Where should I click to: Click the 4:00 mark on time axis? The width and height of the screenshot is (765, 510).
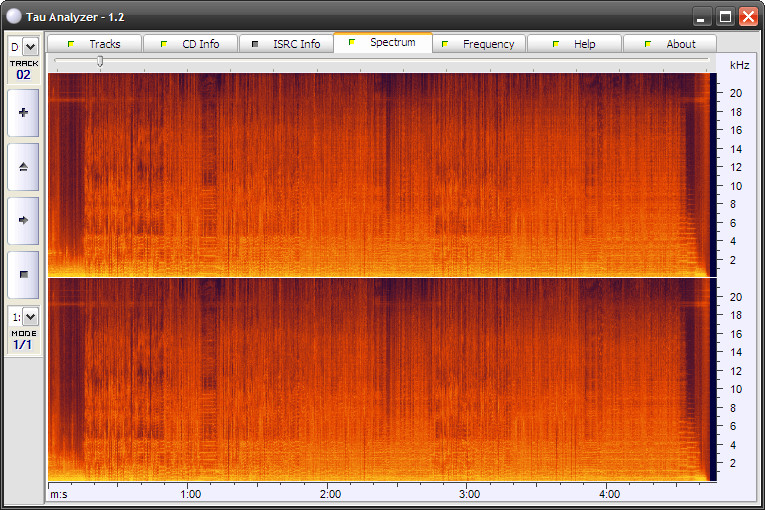(609, 494)
